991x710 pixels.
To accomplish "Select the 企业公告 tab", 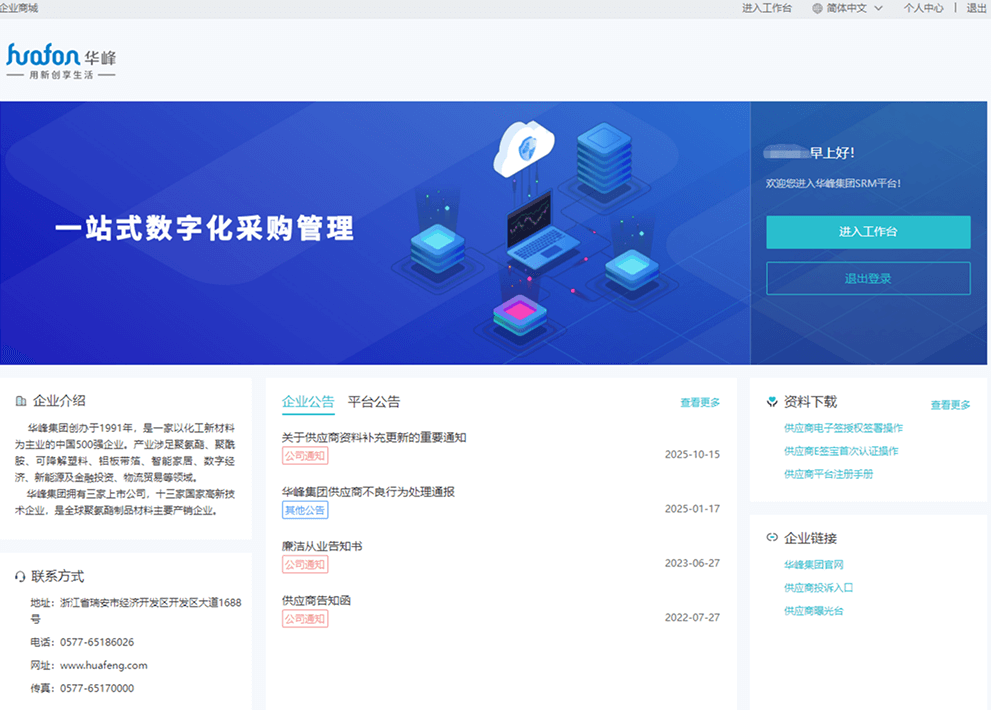I will (308, 402).
